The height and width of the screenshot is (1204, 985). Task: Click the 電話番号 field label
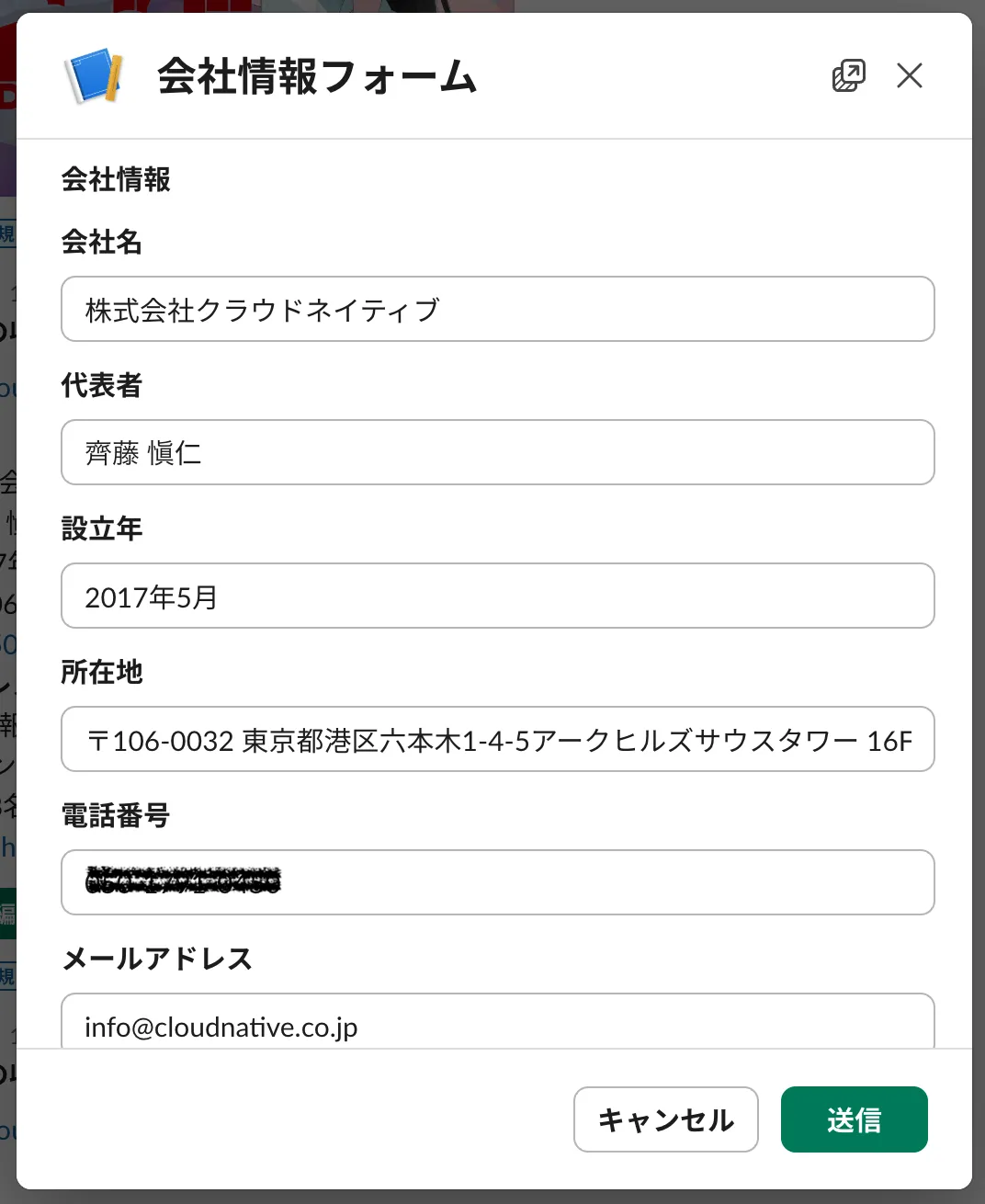[x=116, y=816]
